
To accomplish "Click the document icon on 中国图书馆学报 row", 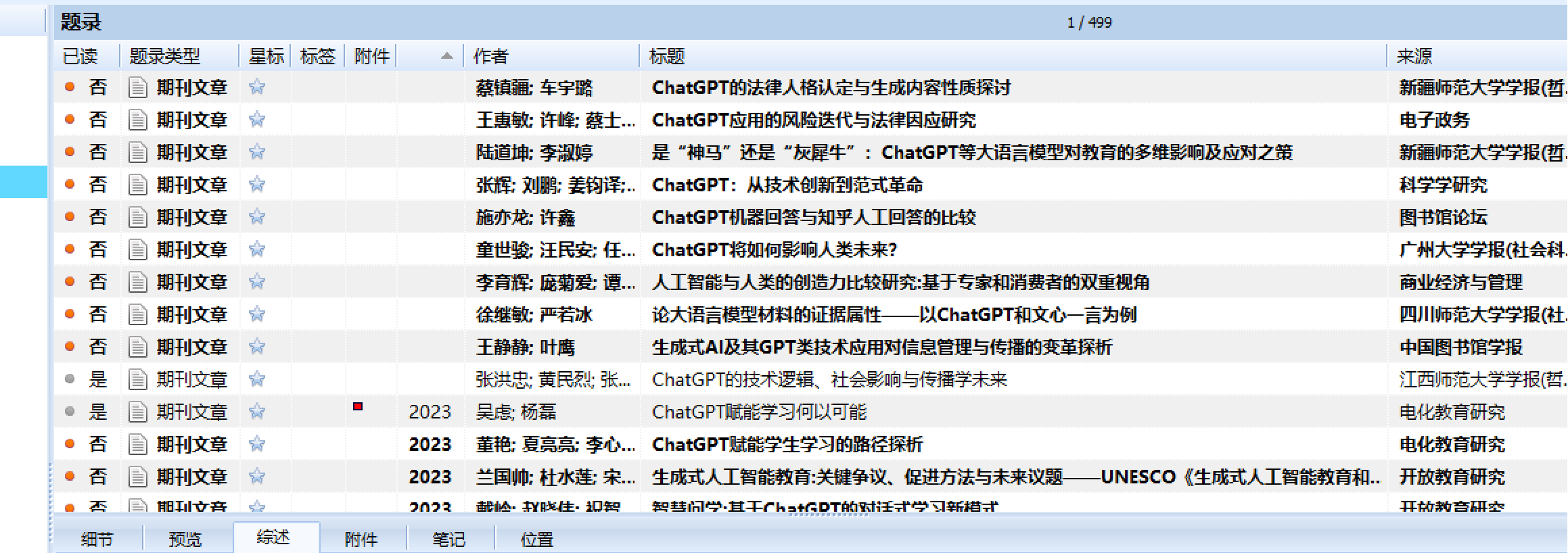I will [138, 347].
